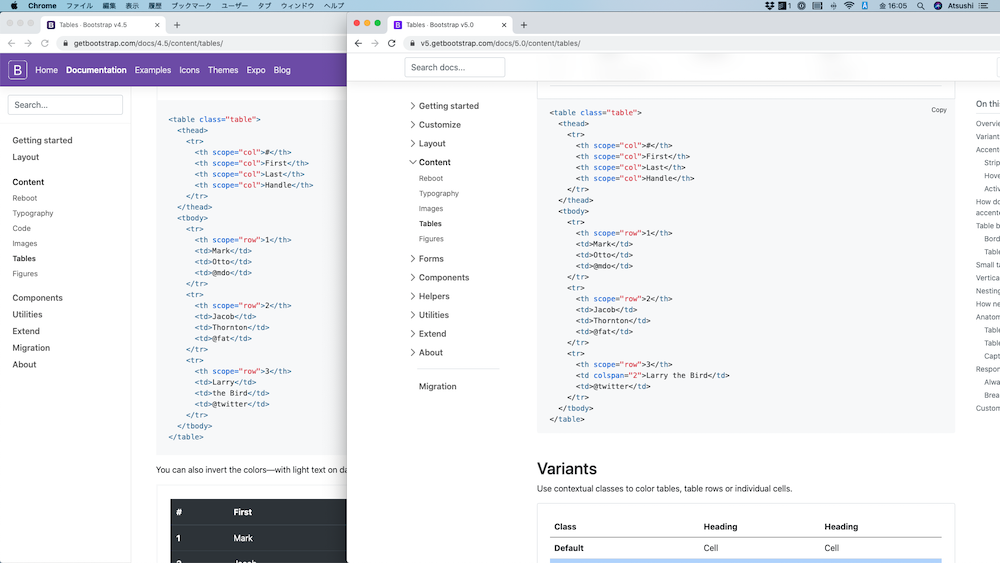This screenshot has width=1000, height=563.
Task: Click the lock icon in the v4.5 address bar
Action: [65, 43]
